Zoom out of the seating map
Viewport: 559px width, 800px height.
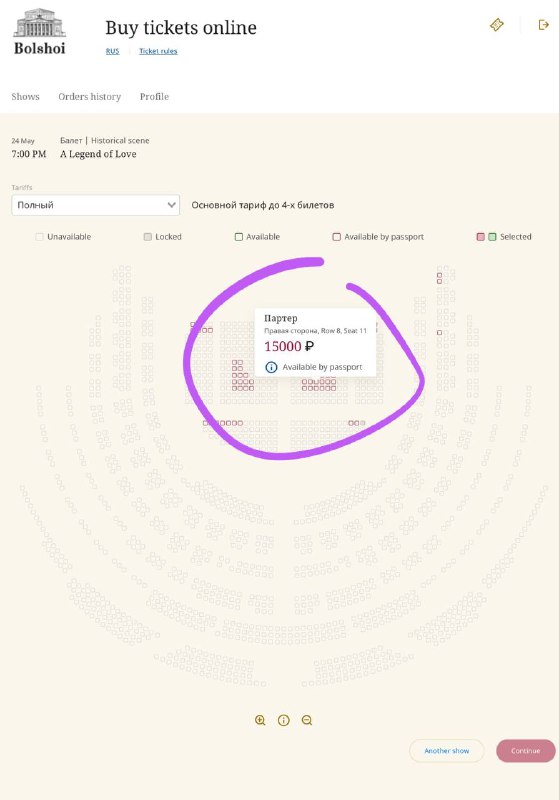[x=307, y=720]
